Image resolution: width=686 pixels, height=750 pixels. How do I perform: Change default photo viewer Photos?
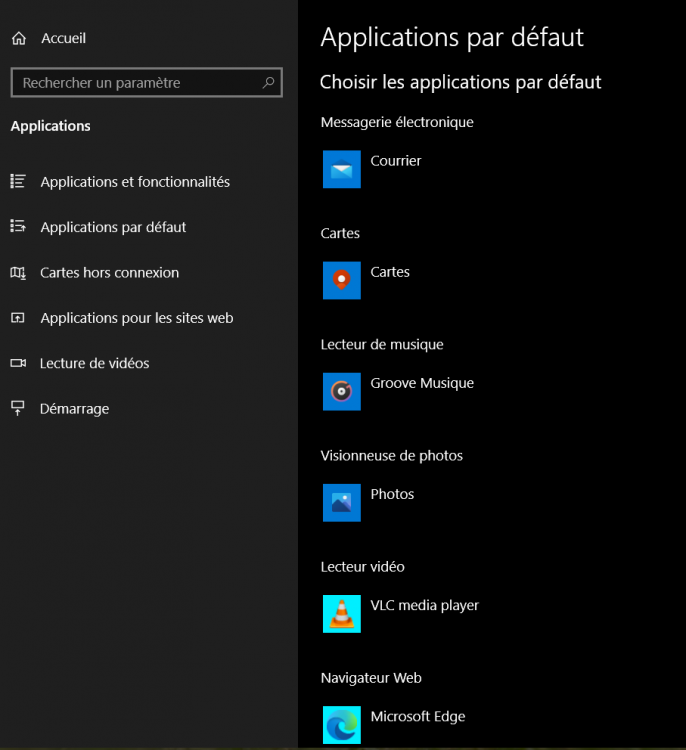click(392, 494)
